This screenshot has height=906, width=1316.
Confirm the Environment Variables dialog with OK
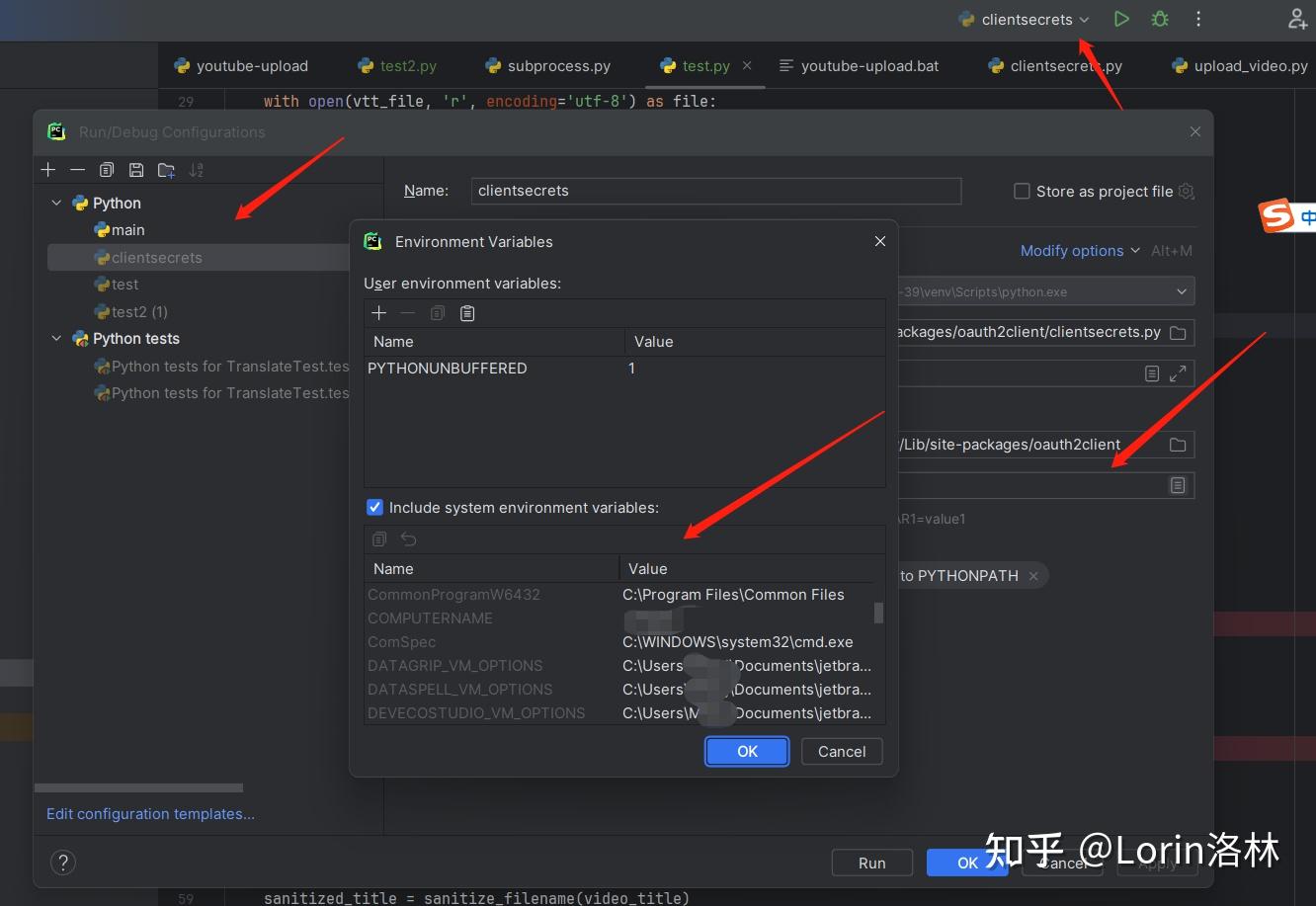coord(747,752)
